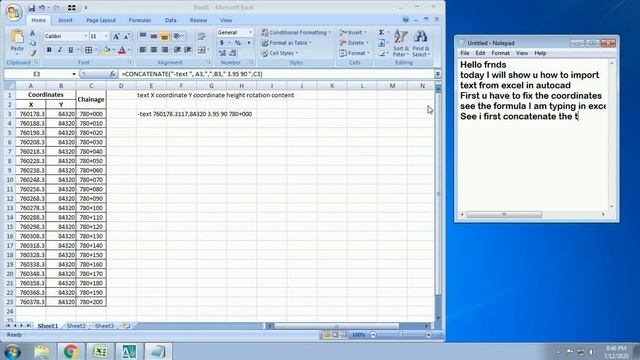Toggle Center horizontal alignment
This screenshot has height=360, width=640.
[x=153, y=50]
